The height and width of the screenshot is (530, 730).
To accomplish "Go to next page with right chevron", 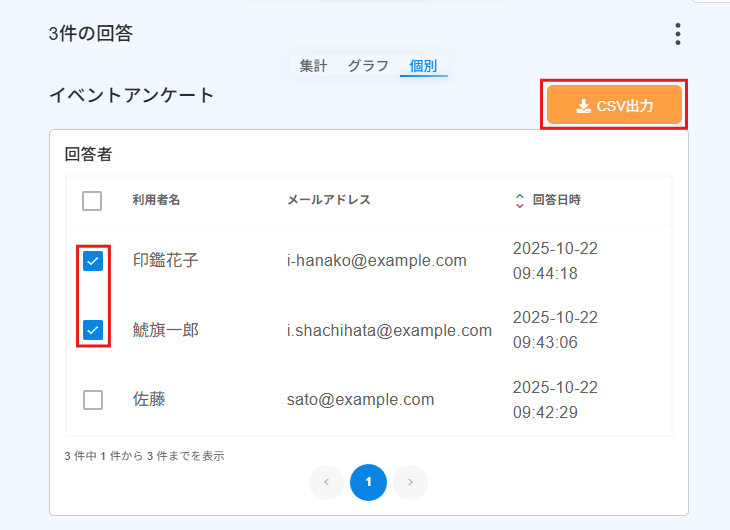I will click(x=410, y=482).
